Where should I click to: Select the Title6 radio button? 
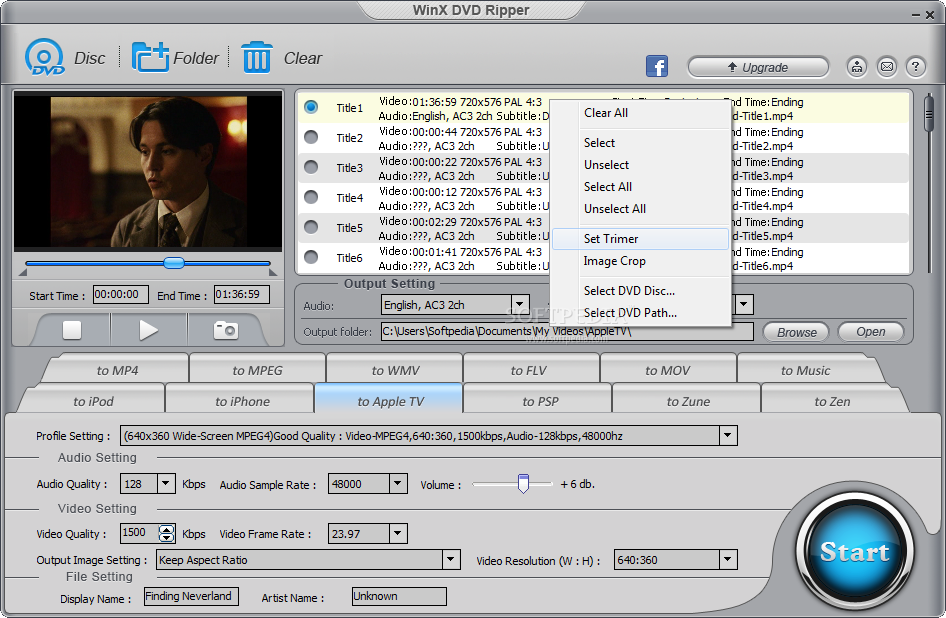311,257
